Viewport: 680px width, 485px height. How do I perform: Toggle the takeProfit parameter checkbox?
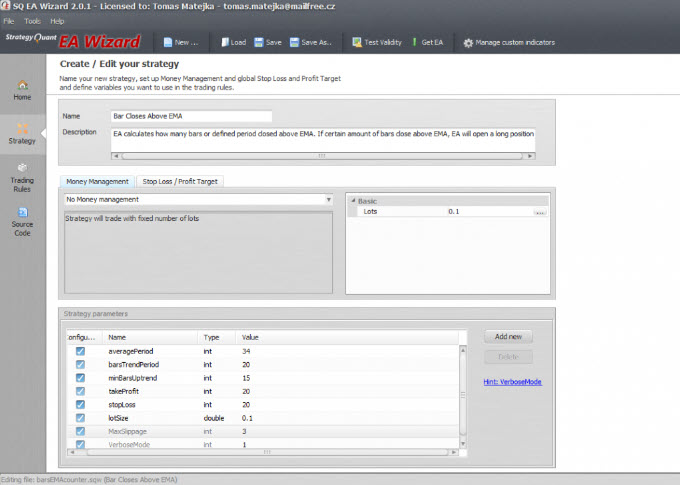point(80,391)
